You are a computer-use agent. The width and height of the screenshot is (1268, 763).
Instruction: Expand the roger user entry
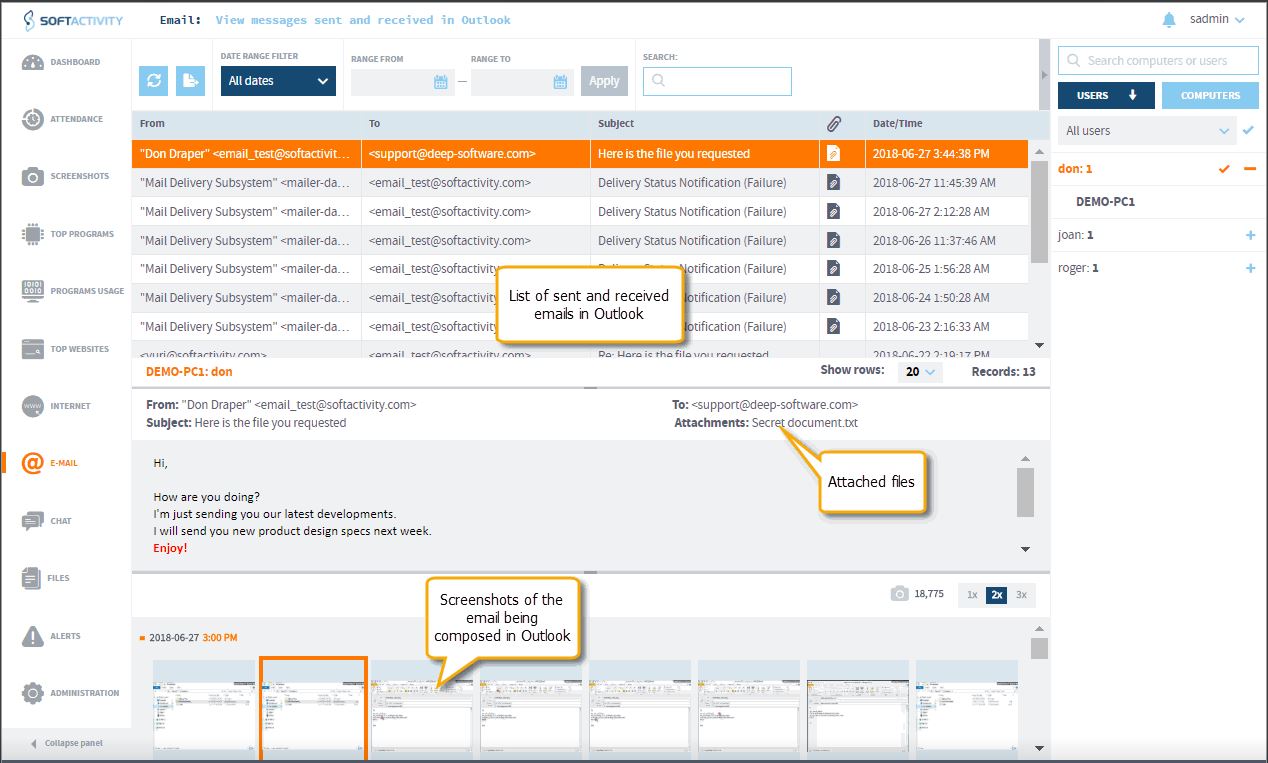tap(1250, 268)
